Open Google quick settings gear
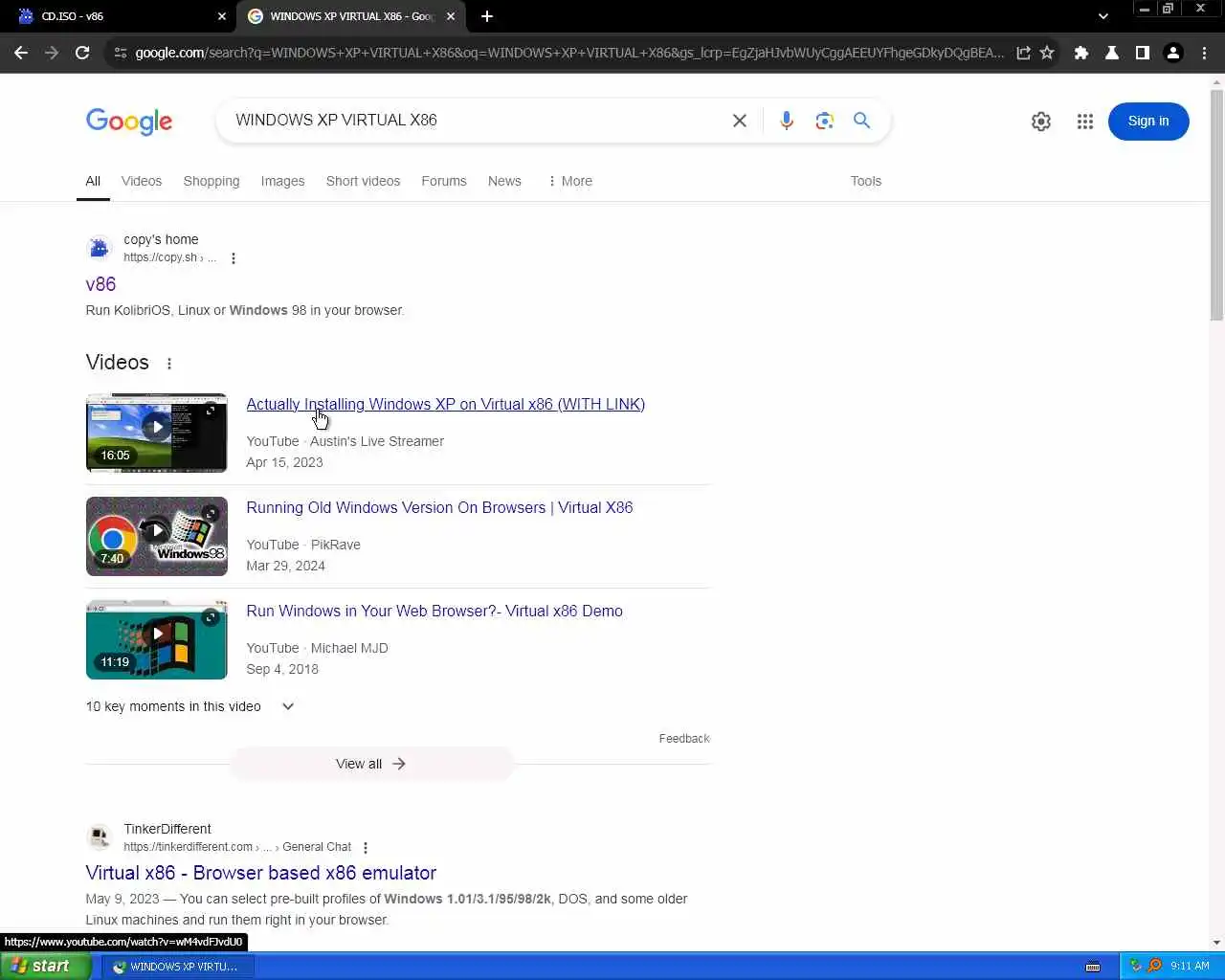Viewport: 1225px width, 980px height. pos(1041,122)
